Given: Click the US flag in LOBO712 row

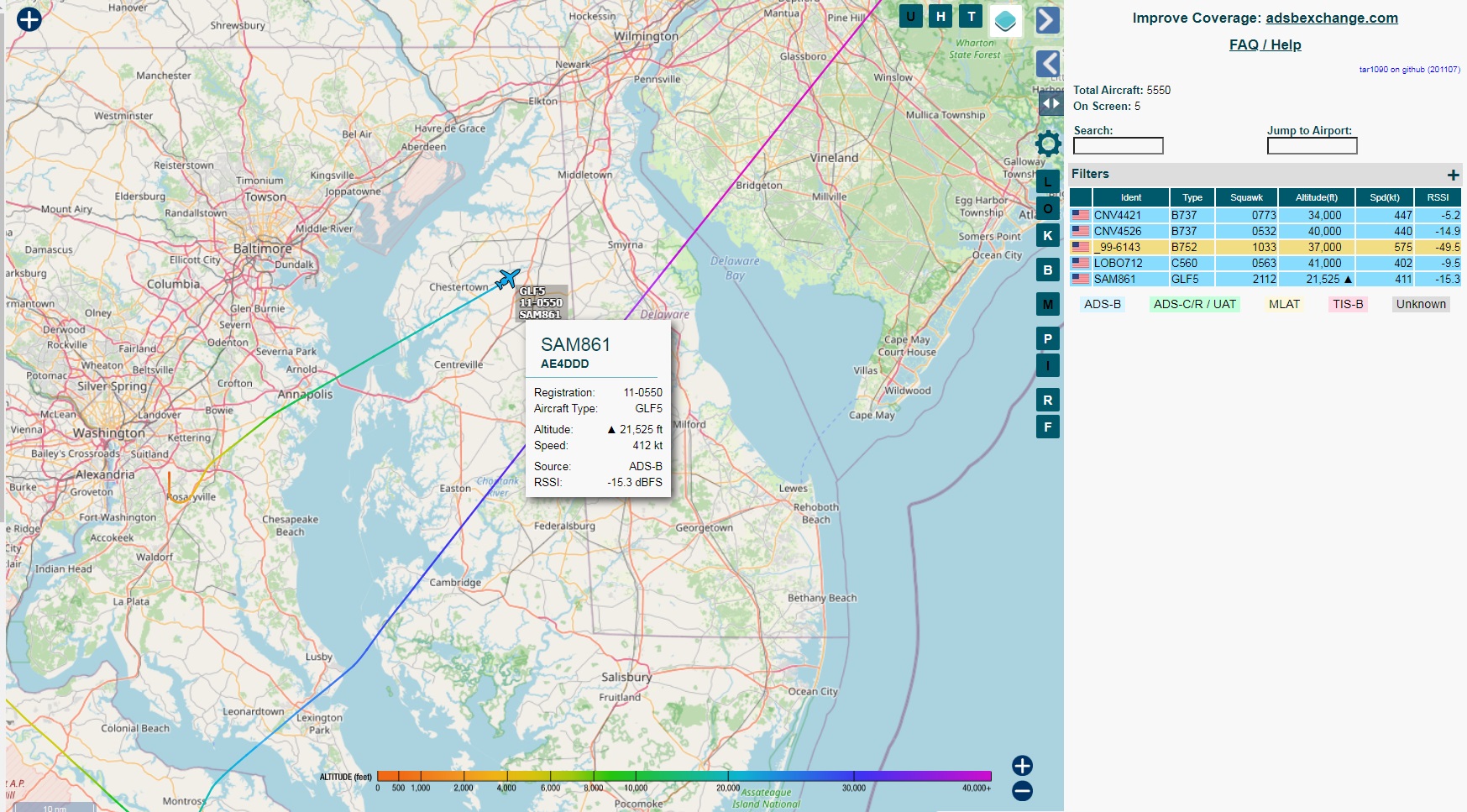Looking at the screenshot, I should pos(1081,263).
